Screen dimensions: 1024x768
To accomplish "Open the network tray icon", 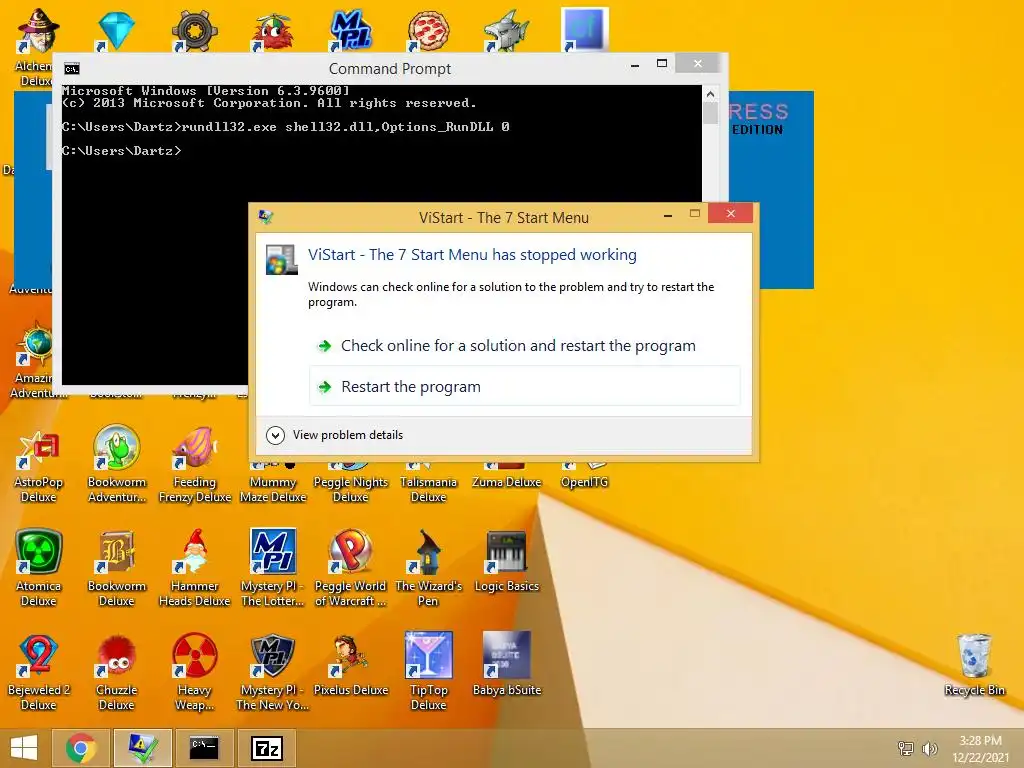I will pyautogui.click(x=906, y=748).
